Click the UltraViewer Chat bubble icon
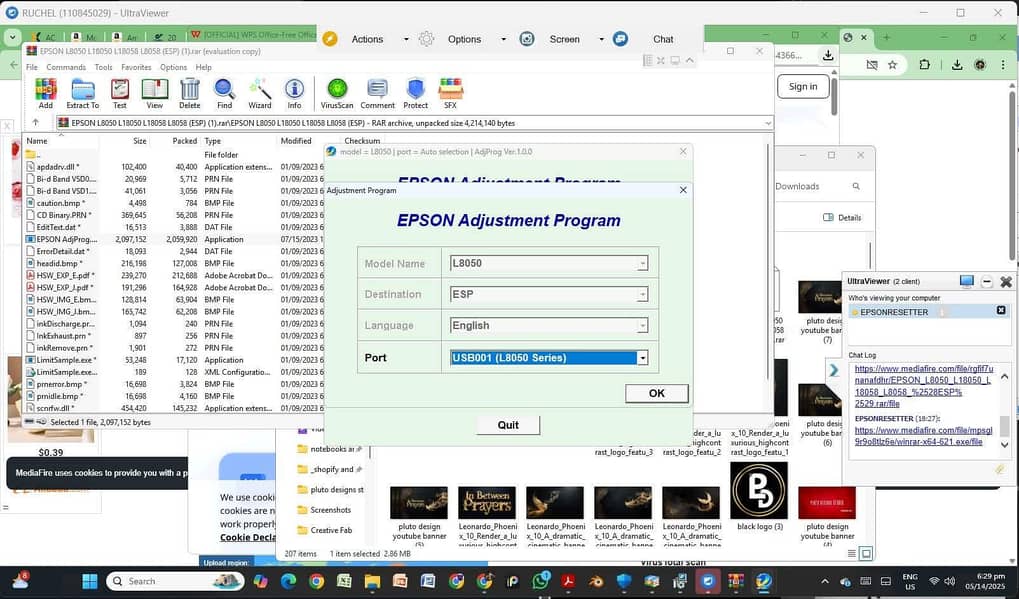This screenshot has width=1019, height=599. 621,39
